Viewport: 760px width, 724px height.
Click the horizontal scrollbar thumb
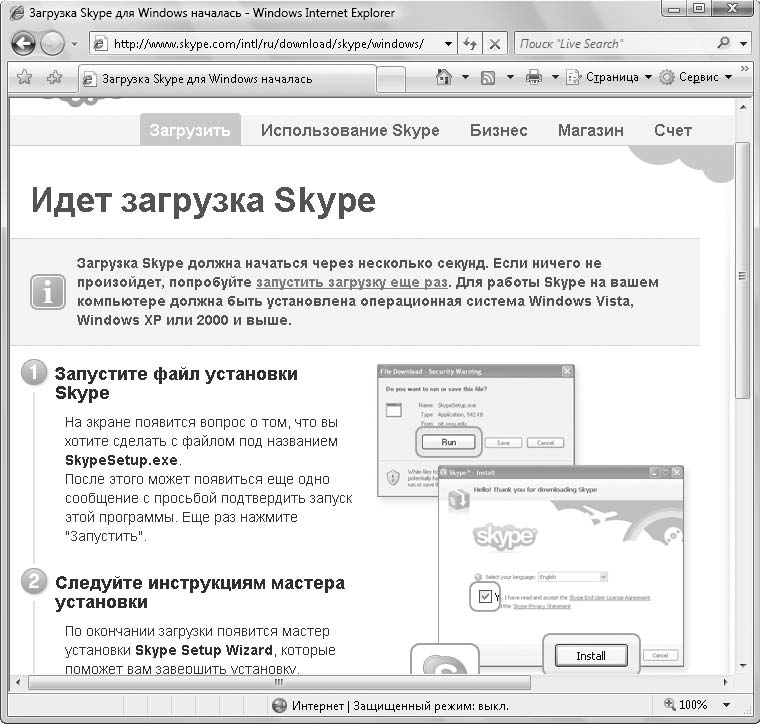(280, 683)
